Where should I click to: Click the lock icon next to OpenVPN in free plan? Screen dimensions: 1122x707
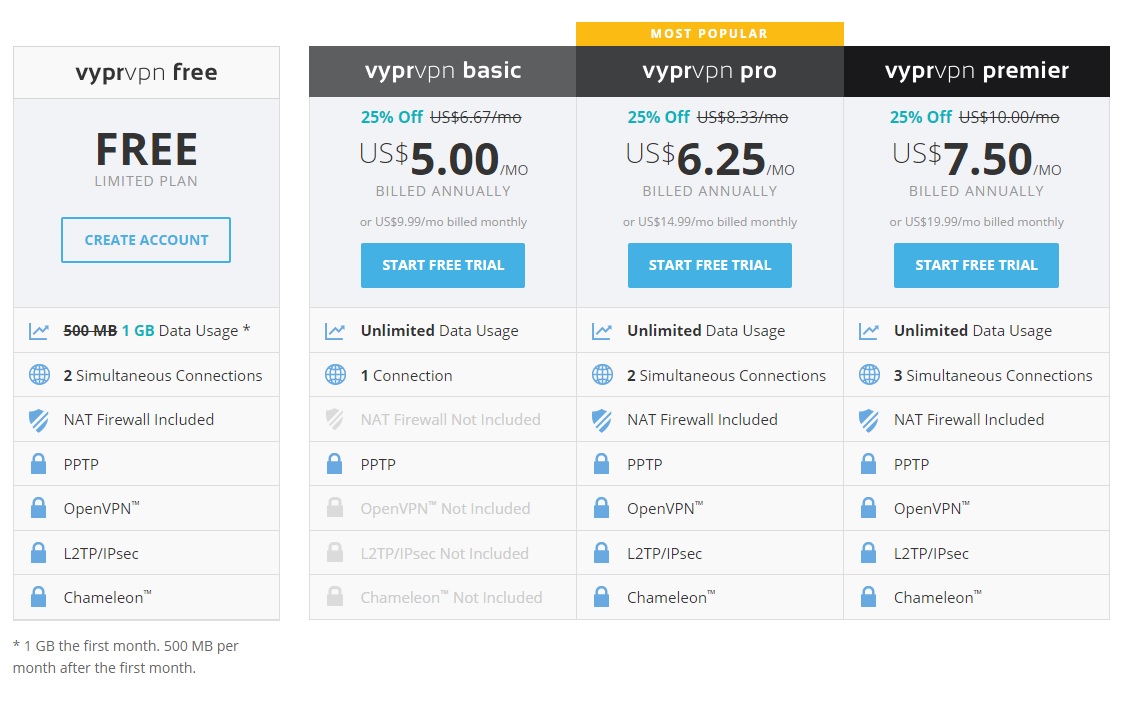pos(39,508)
